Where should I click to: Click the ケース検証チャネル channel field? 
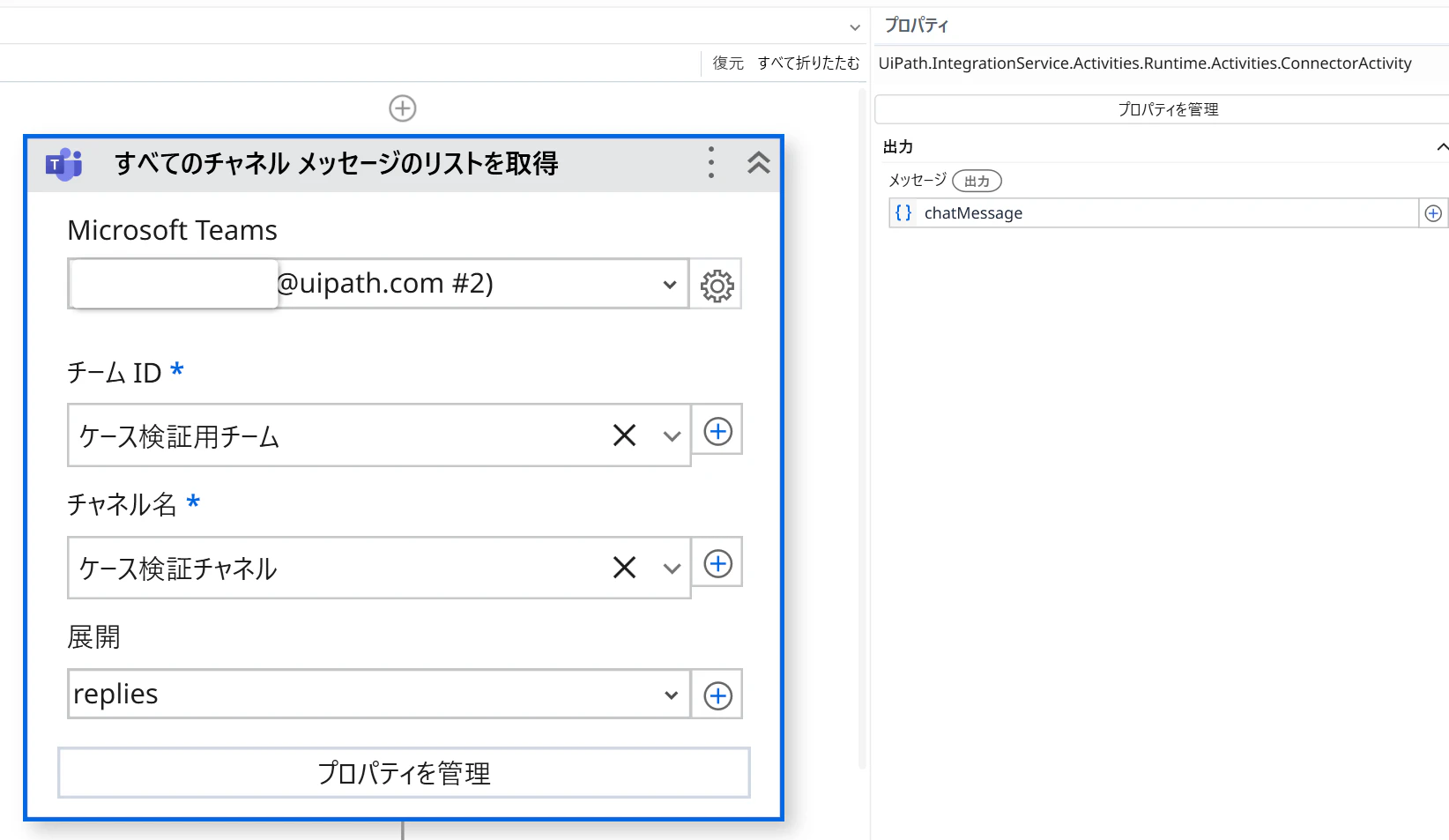379,568
